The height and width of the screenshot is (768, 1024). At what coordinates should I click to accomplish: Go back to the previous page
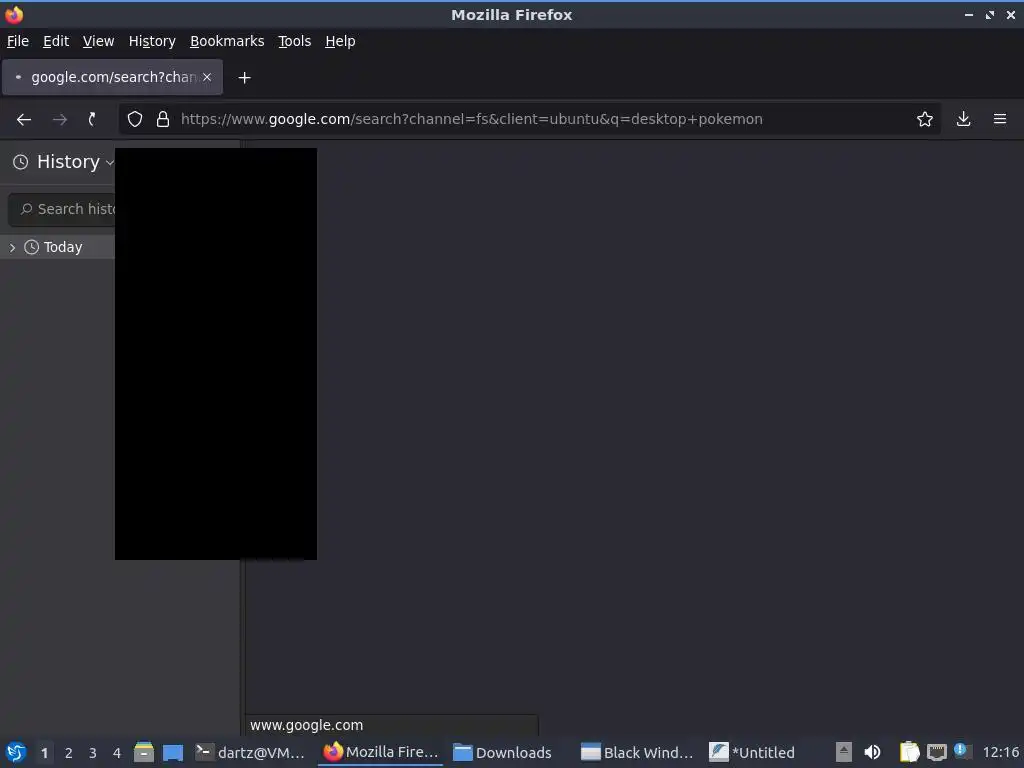24,119
